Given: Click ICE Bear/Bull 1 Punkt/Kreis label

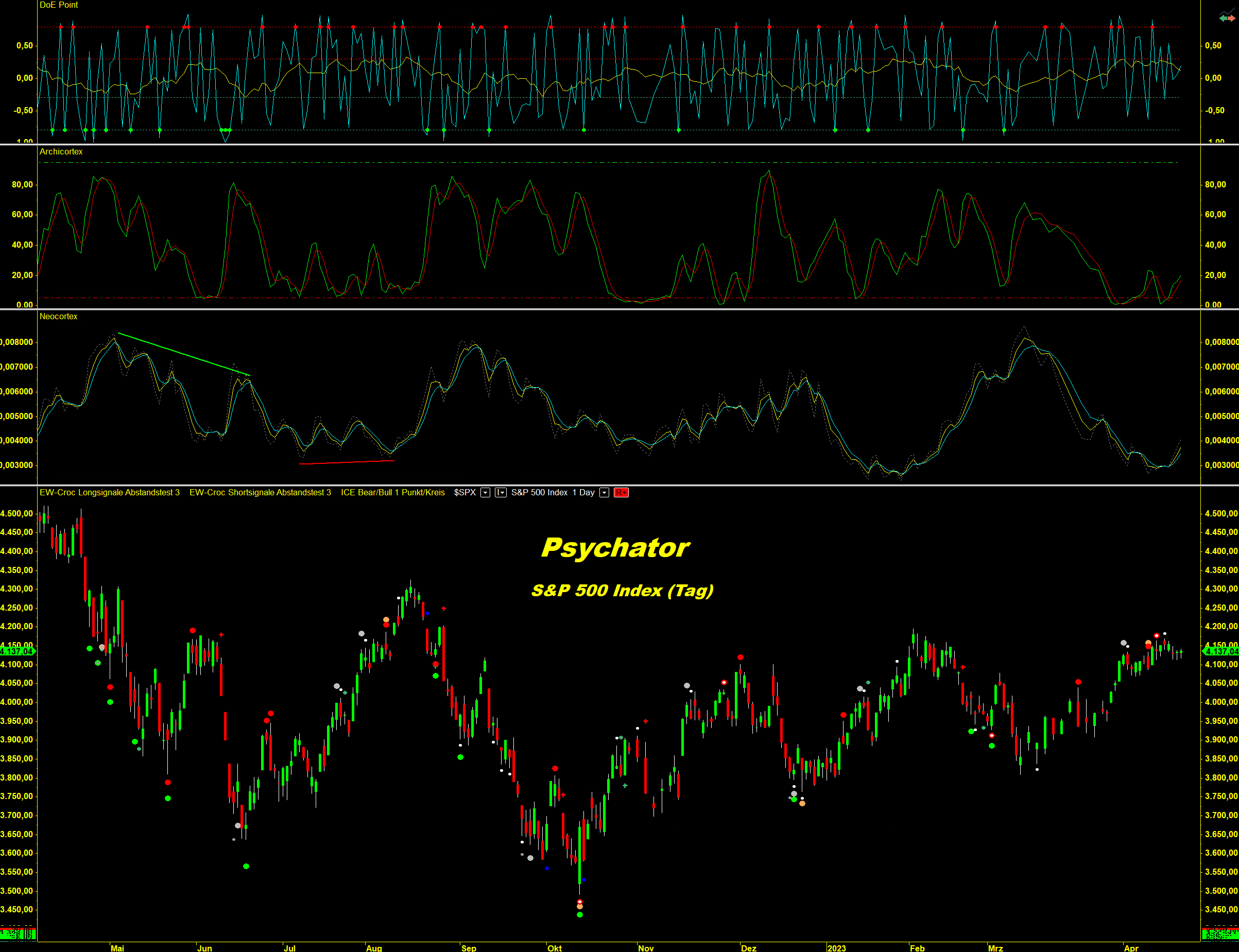Looking at the screenshot, I should tap(393, 492).
